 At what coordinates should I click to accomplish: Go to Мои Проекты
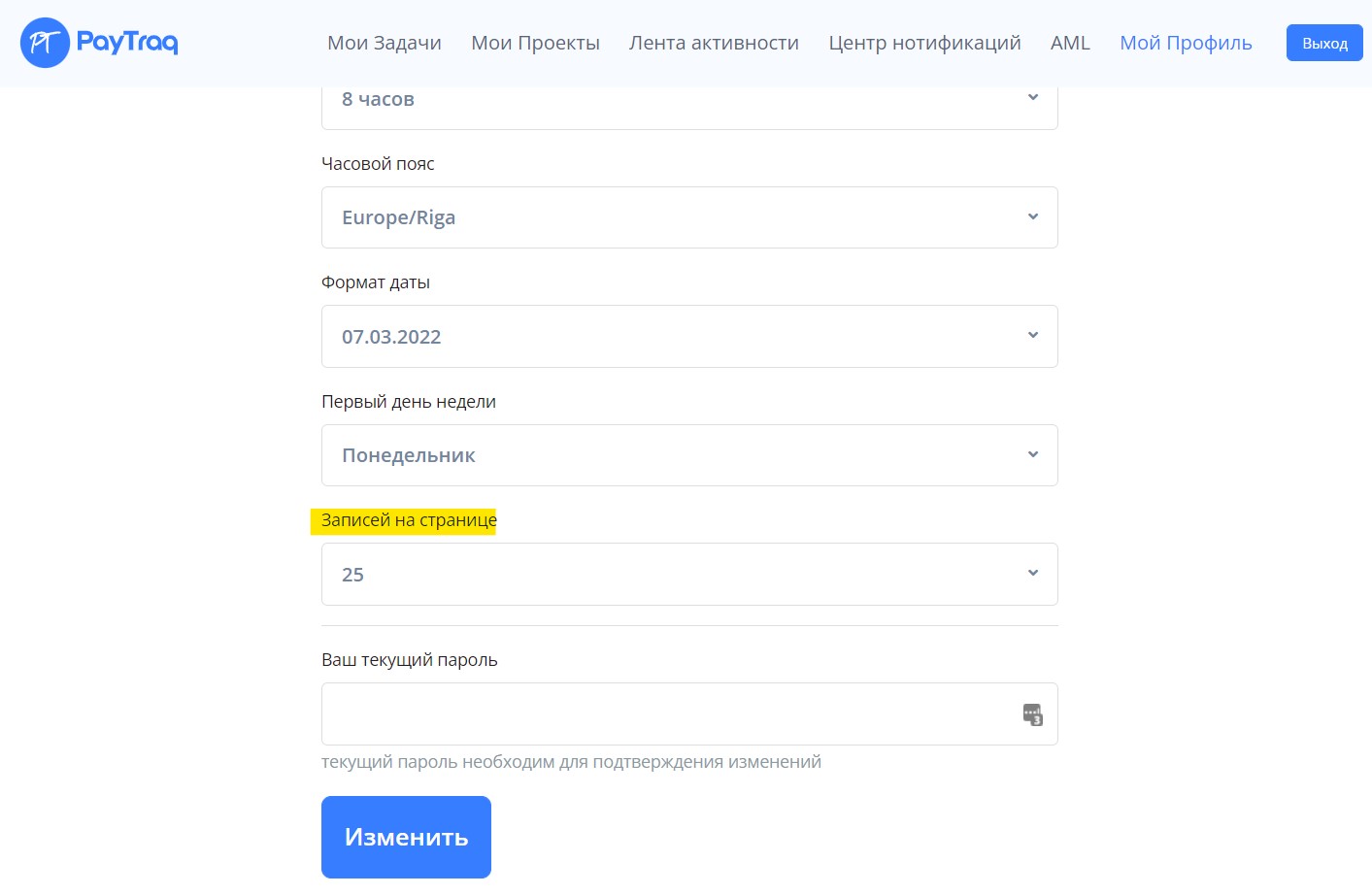[535, 43]
